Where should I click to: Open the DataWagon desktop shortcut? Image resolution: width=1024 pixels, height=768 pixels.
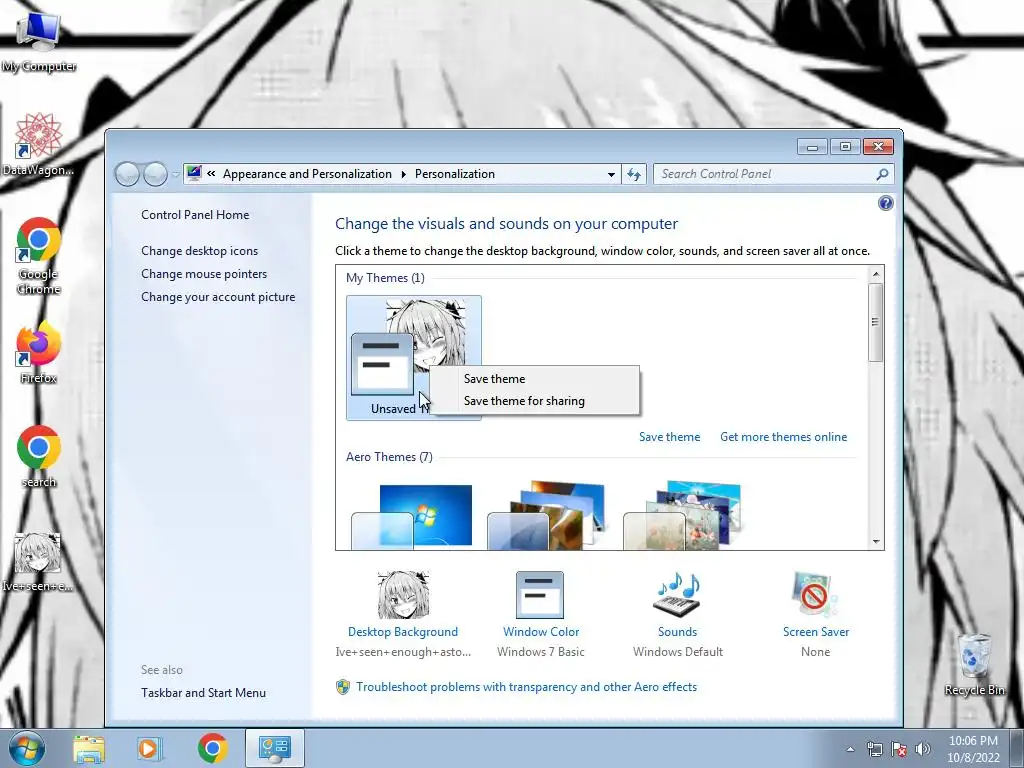click(x=39, y=144)
